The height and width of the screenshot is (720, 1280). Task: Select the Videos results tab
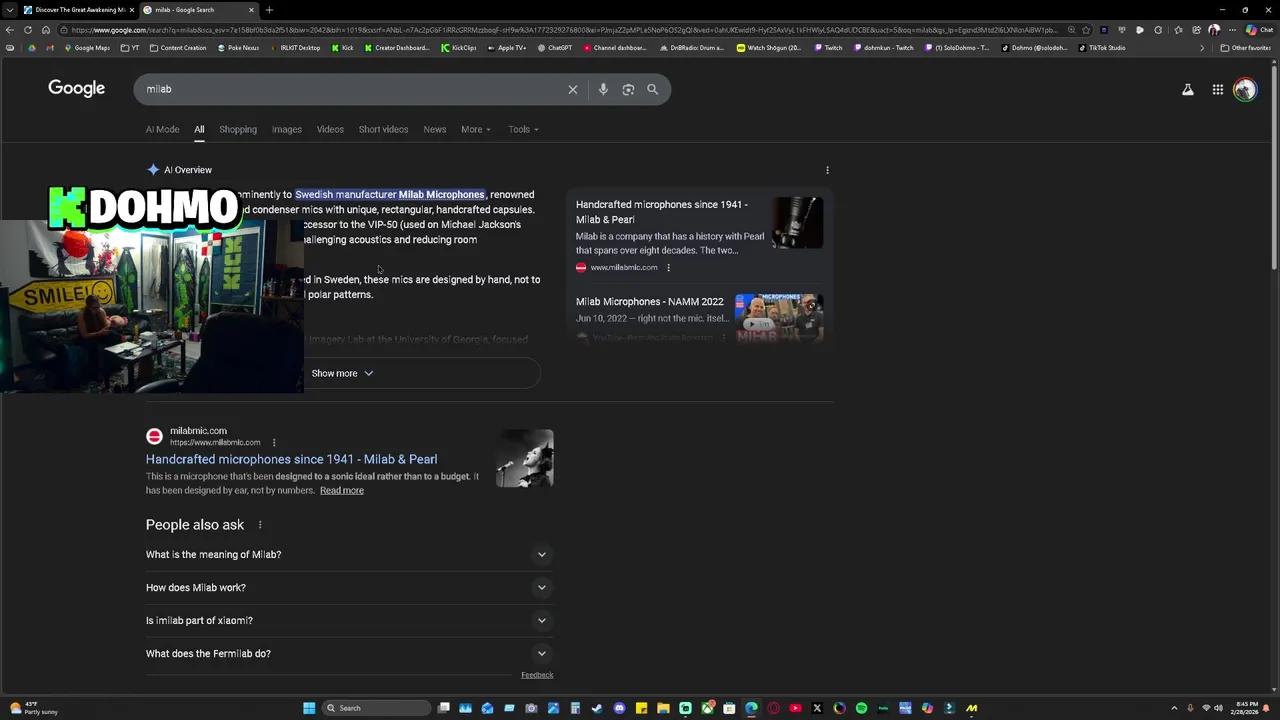point(330,129)
